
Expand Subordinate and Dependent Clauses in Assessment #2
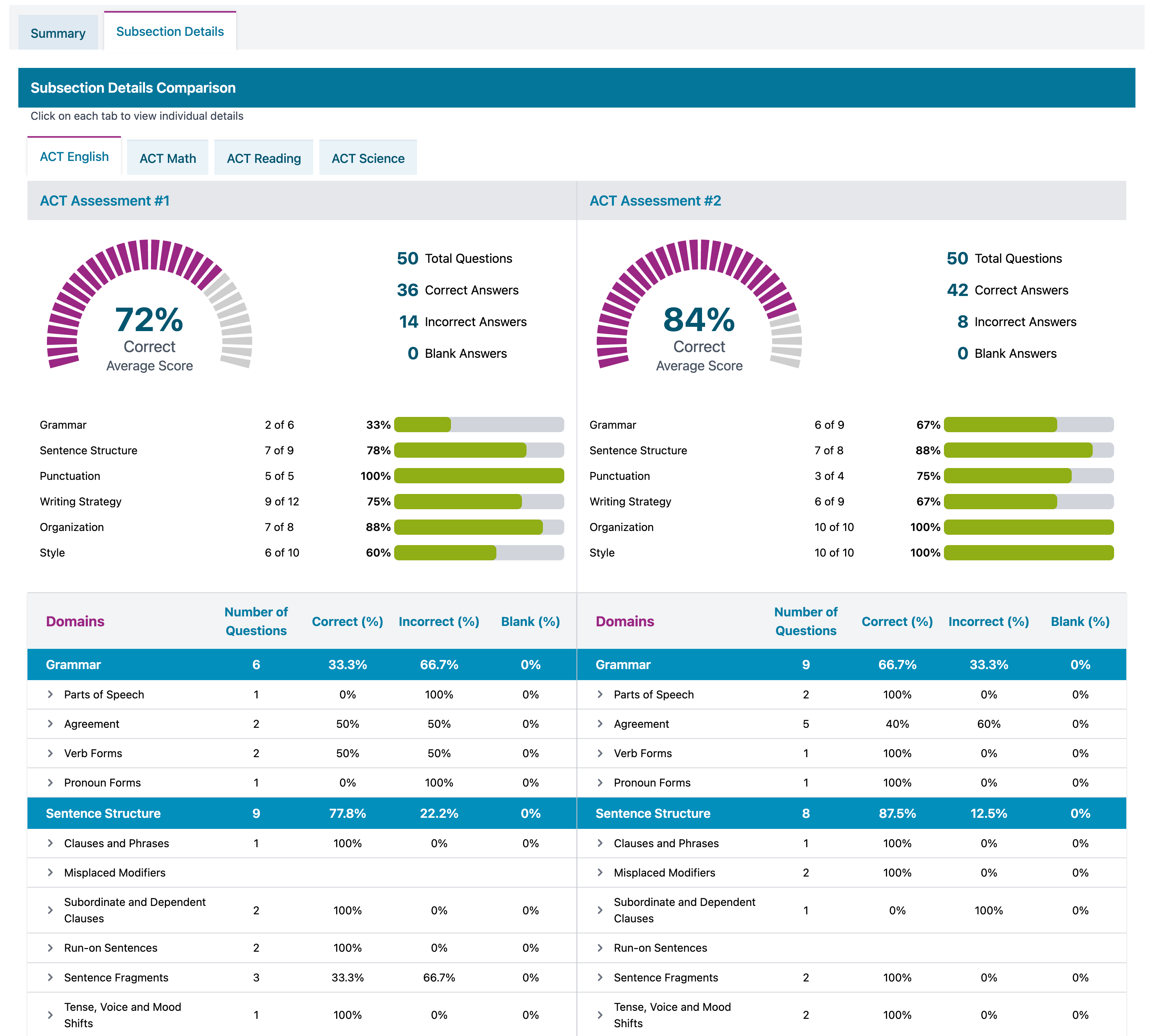[600, 910]
